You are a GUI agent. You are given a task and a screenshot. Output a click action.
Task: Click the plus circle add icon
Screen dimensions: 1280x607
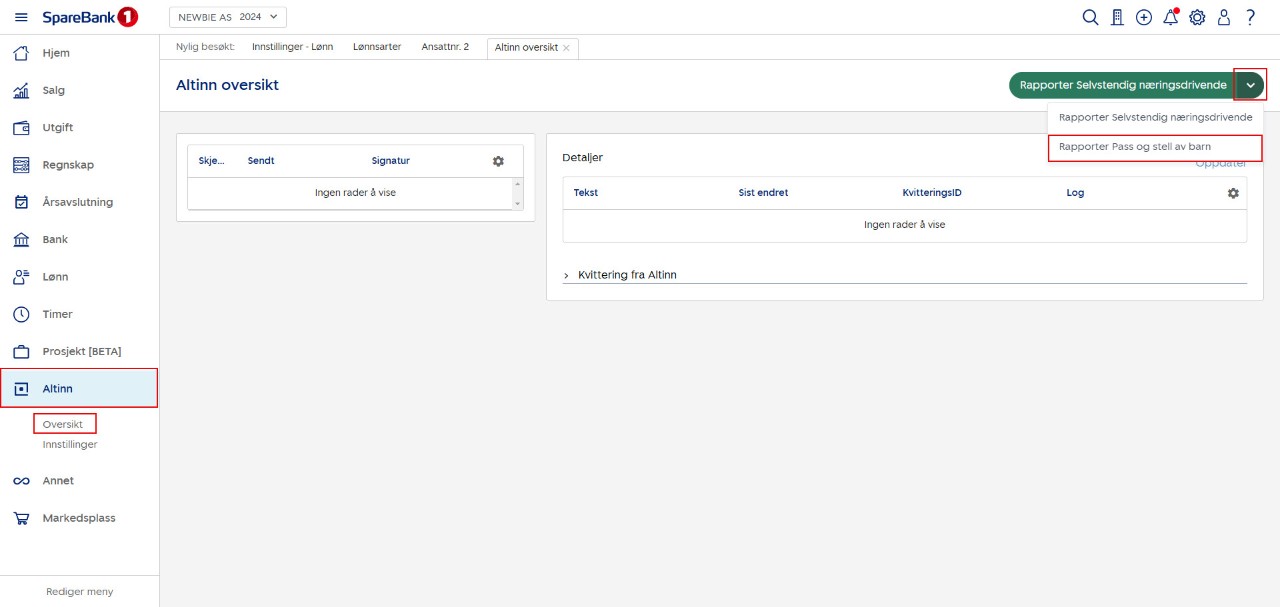click(1144, 18)
